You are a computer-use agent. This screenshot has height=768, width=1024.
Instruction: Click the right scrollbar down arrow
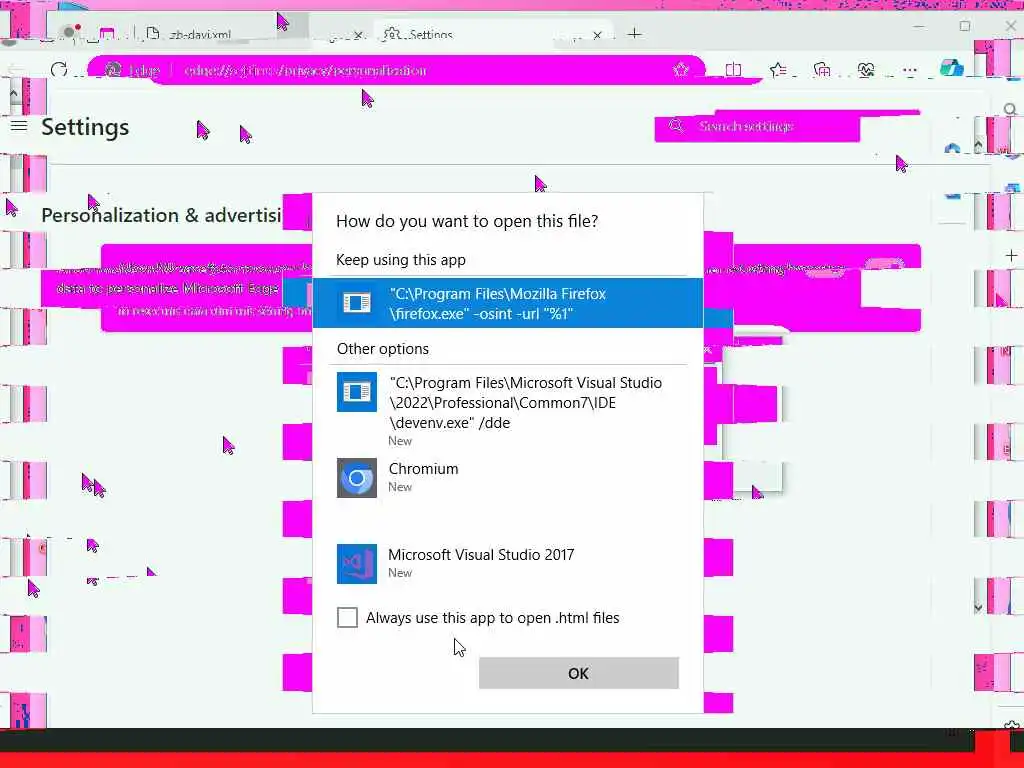point(978,608)
